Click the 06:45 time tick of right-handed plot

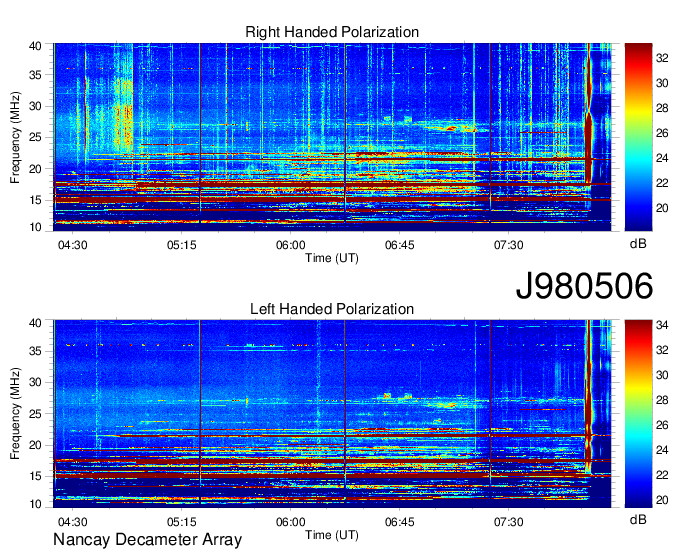(399, 245)
